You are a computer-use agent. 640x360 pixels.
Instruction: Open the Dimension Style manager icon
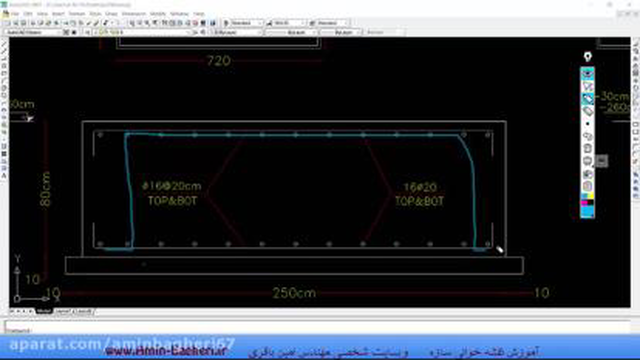[x=269, y=23]
